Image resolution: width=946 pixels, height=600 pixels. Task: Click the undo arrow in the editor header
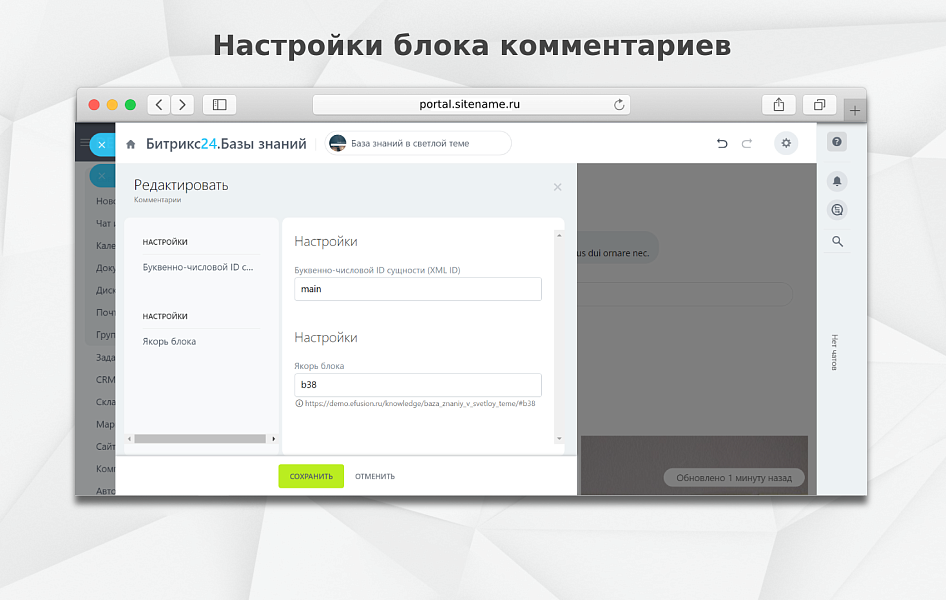tap(722, 143)
